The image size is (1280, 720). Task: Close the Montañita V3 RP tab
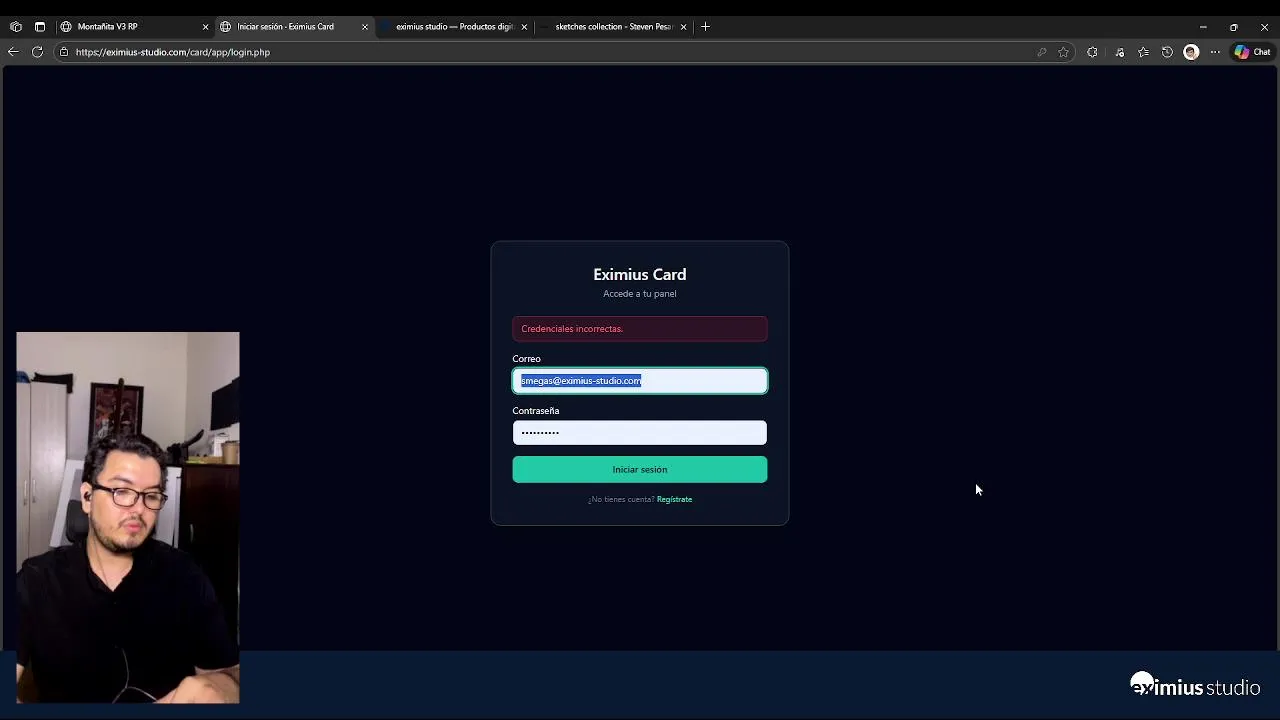tap(205, 27)
